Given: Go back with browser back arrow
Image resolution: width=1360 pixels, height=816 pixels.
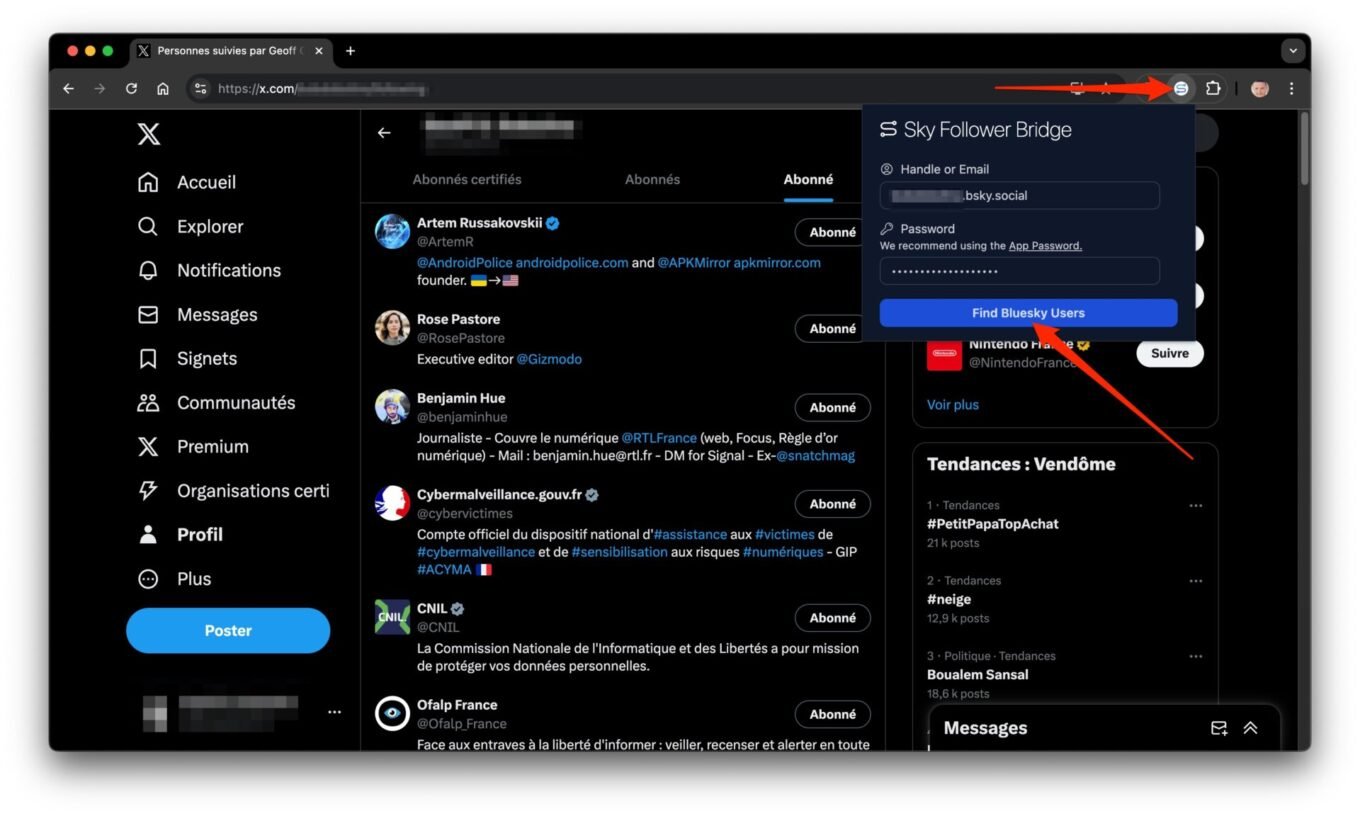Looking at the screenshot, I should pyautogui.click(x=68, y=89).
